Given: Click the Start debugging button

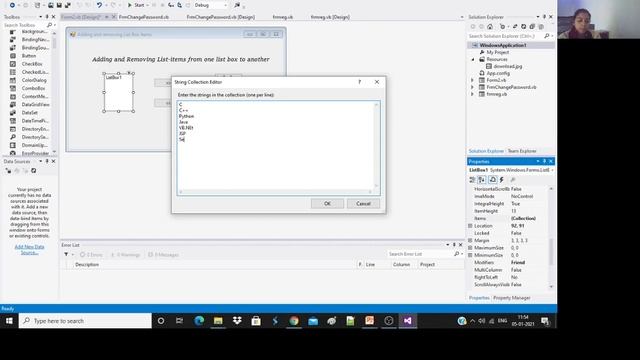Looking at the screenshot, I should click(x=136, y=5).
